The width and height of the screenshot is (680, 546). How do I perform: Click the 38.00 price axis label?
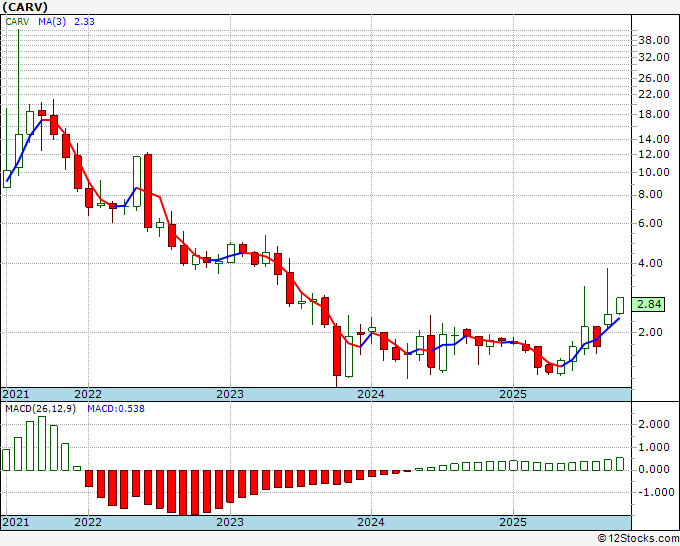click(654, 40)
